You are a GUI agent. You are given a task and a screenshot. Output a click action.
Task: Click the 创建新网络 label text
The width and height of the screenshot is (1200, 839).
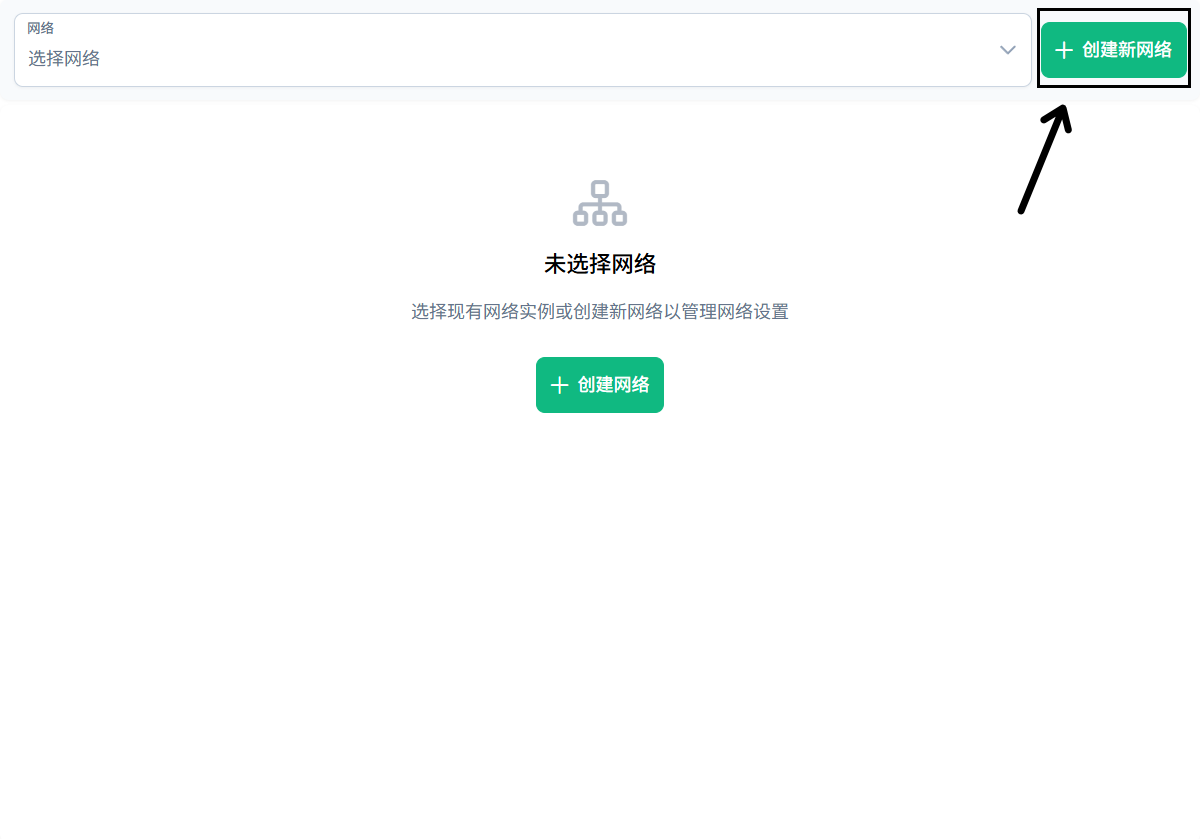(1127, 50)
